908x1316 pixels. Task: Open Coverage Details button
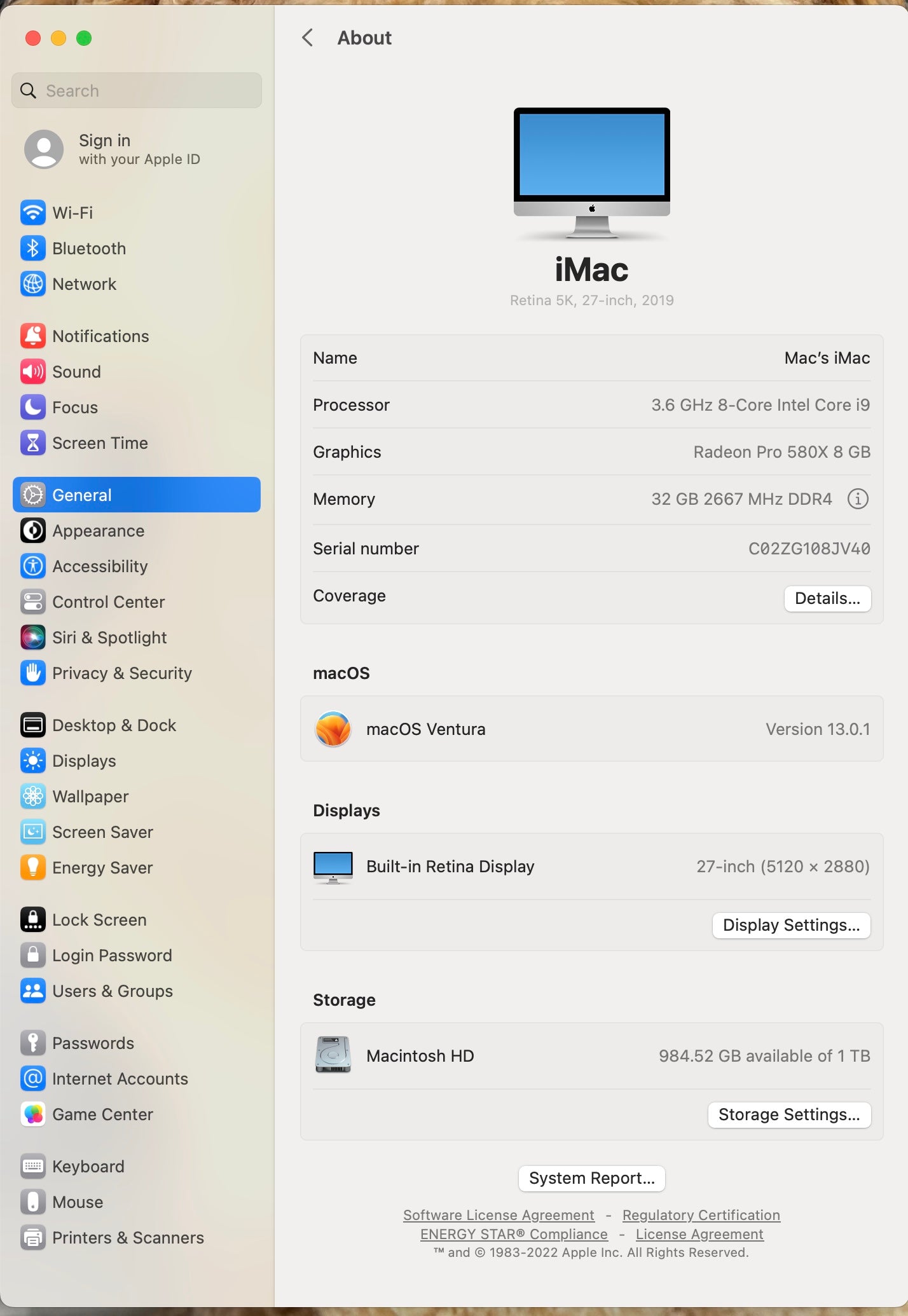pyautogui.click(x=827, y=598)
